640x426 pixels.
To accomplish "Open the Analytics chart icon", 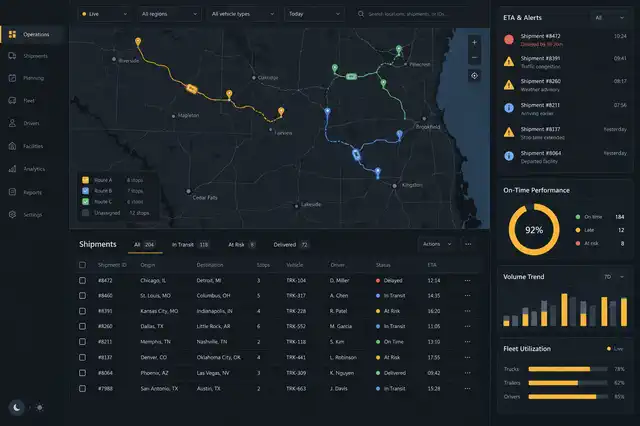I will coord(13,169).
